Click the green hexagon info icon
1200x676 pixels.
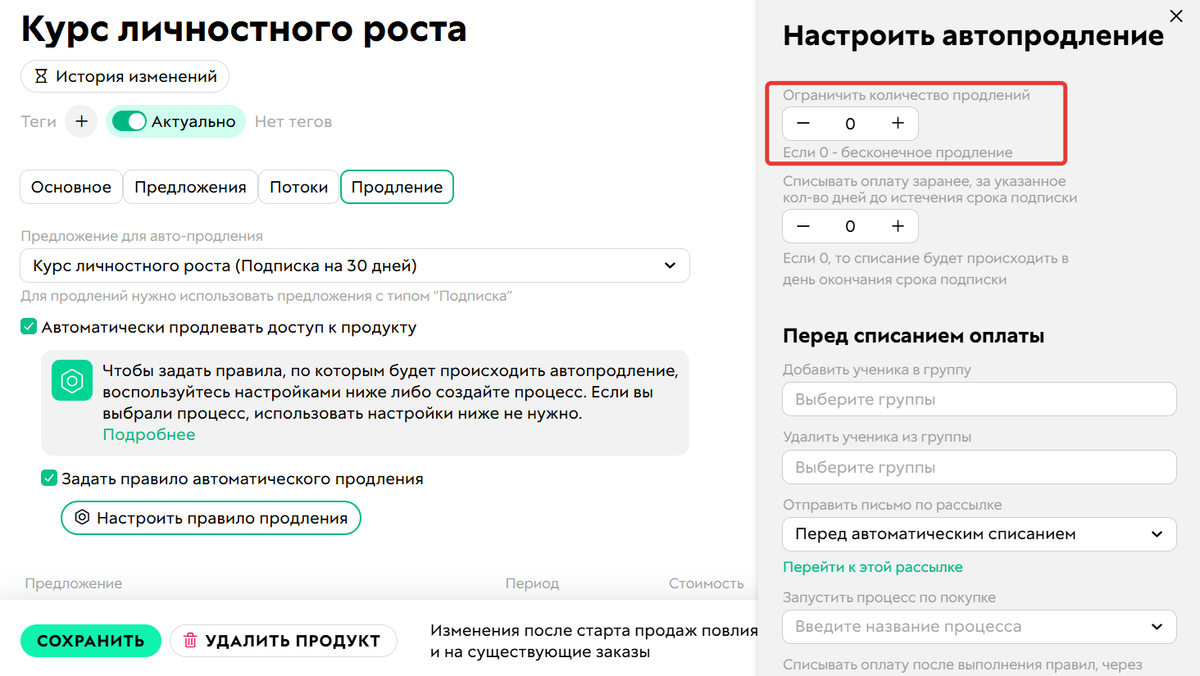(72, 382)
